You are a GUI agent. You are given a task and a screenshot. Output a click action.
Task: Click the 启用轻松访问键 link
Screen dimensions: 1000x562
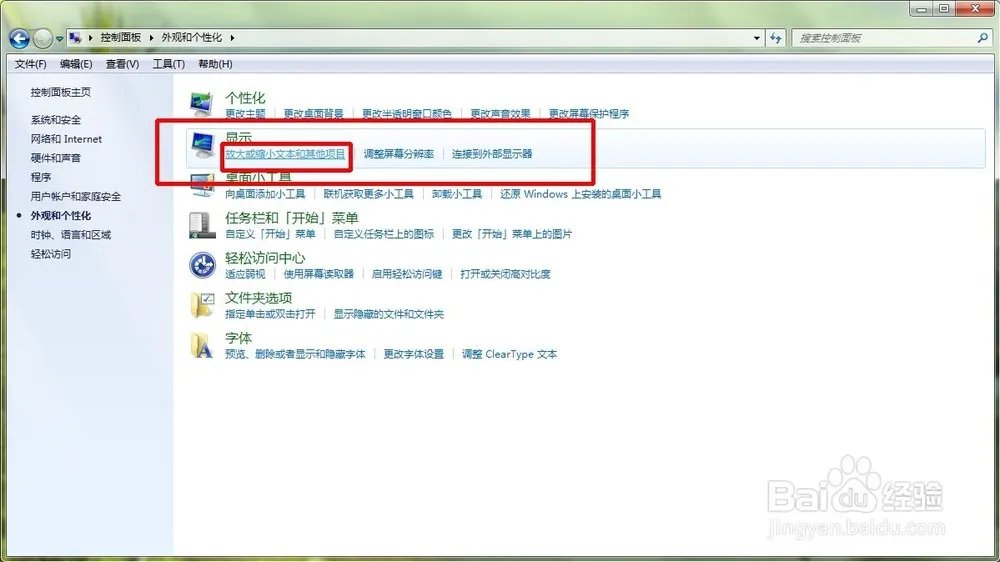407,274
